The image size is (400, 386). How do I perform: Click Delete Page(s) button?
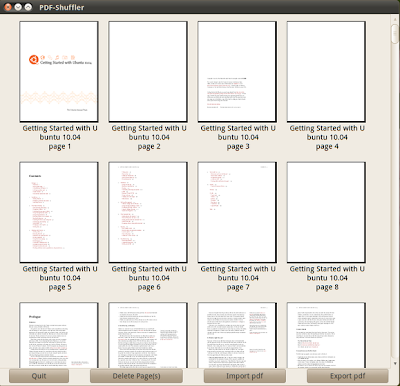[136, 376]
